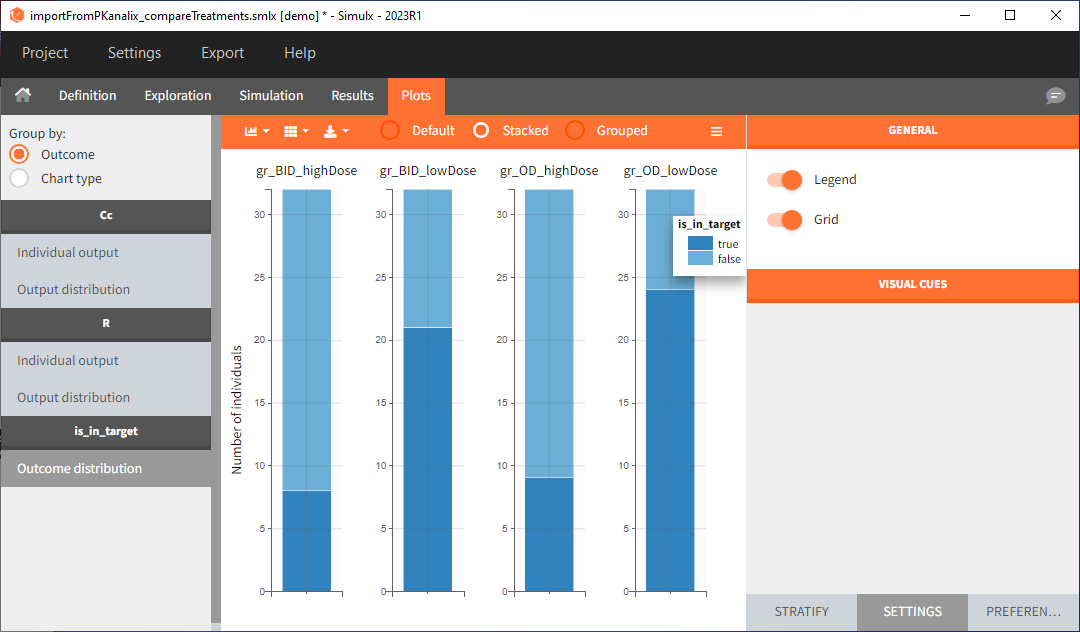Open the plot type chart dropdown
This screenshot has width=1080, height=632.
(257, 131)
